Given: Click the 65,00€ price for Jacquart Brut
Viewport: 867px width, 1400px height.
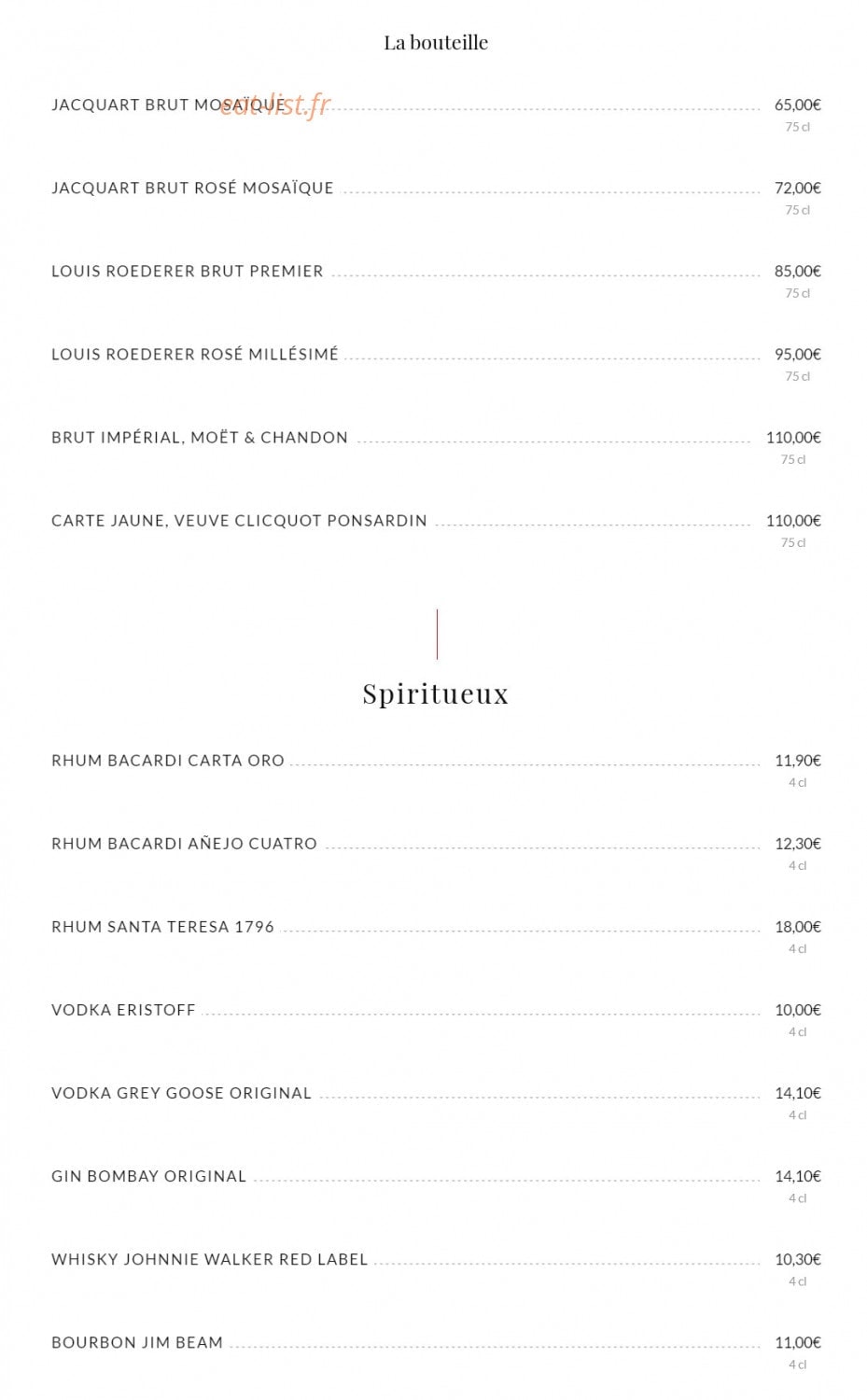Looking at the screenshot, I should click(x=798, y=105).
